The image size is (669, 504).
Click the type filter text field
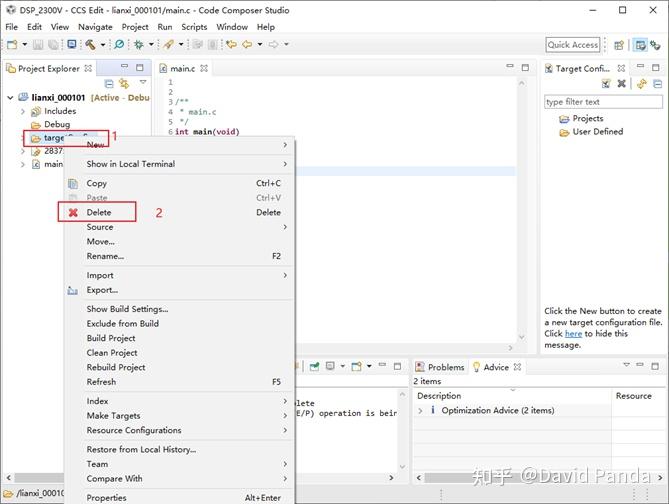[602, 102]
